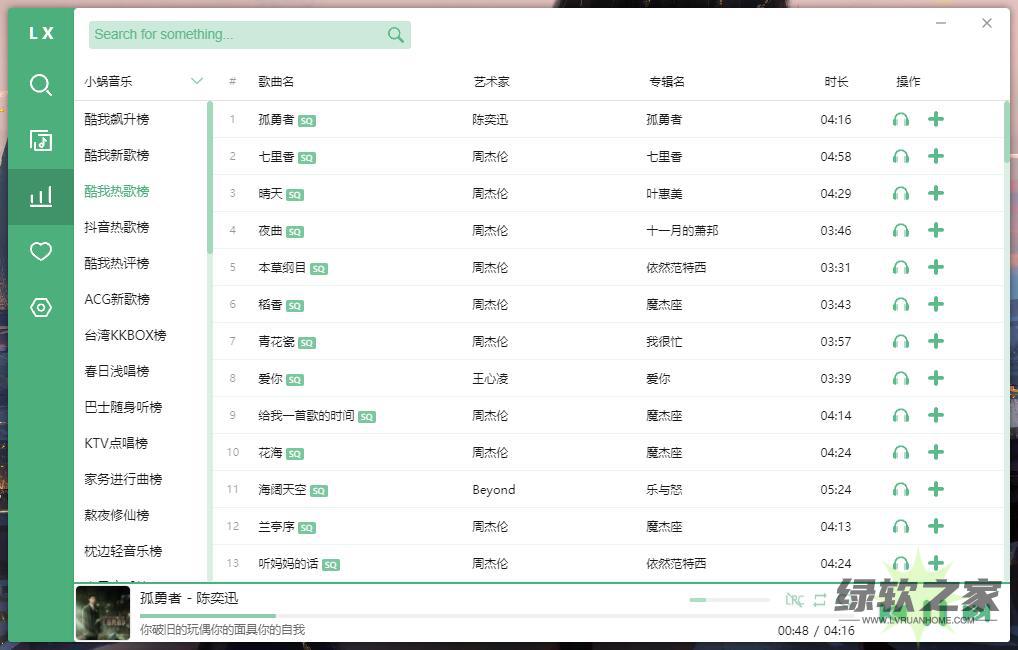Select the 酷我飙升榜 chart

pyautogui.click(x=117, y=120)
